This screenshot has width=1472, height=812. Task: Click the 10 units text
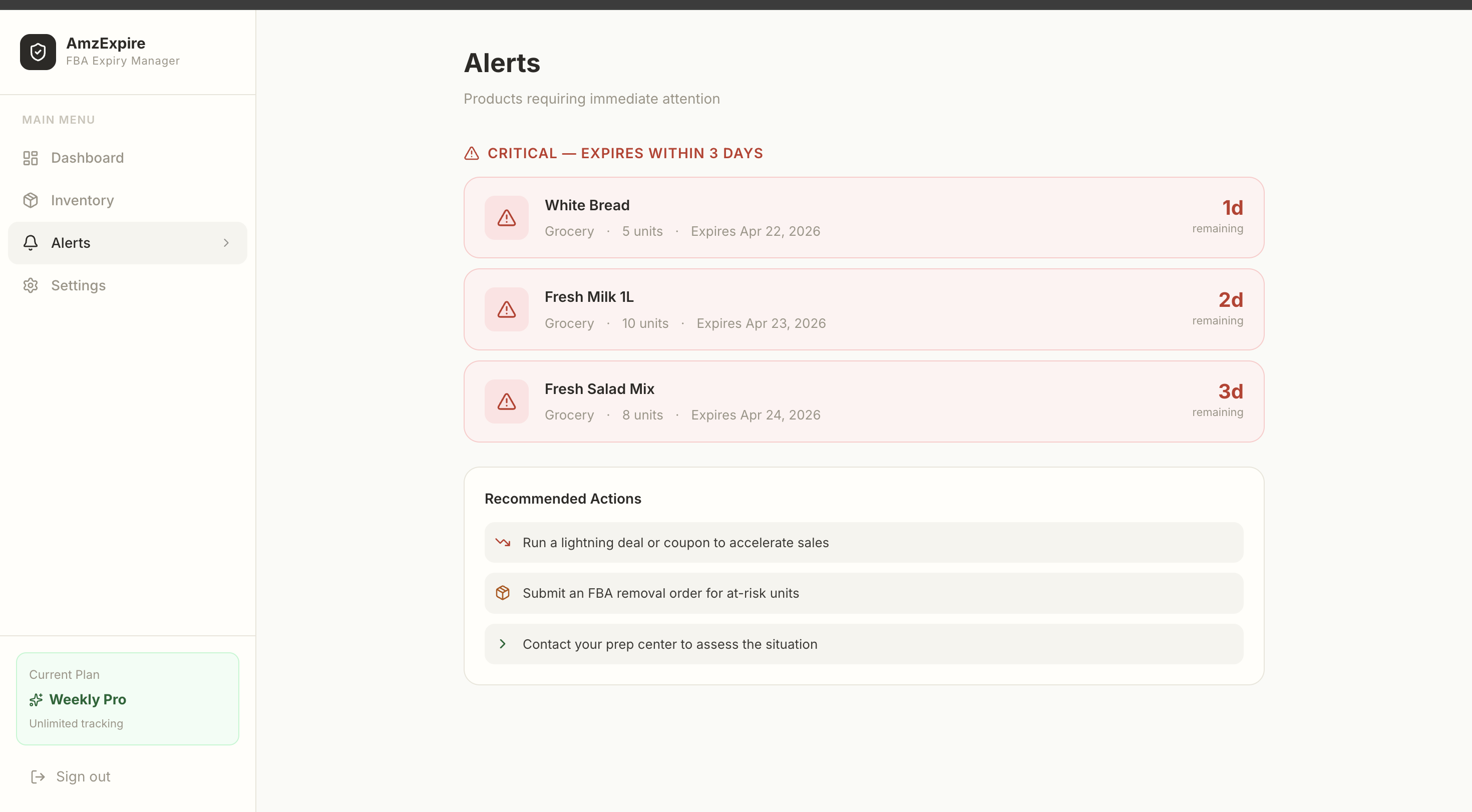[x=645, y=323]
